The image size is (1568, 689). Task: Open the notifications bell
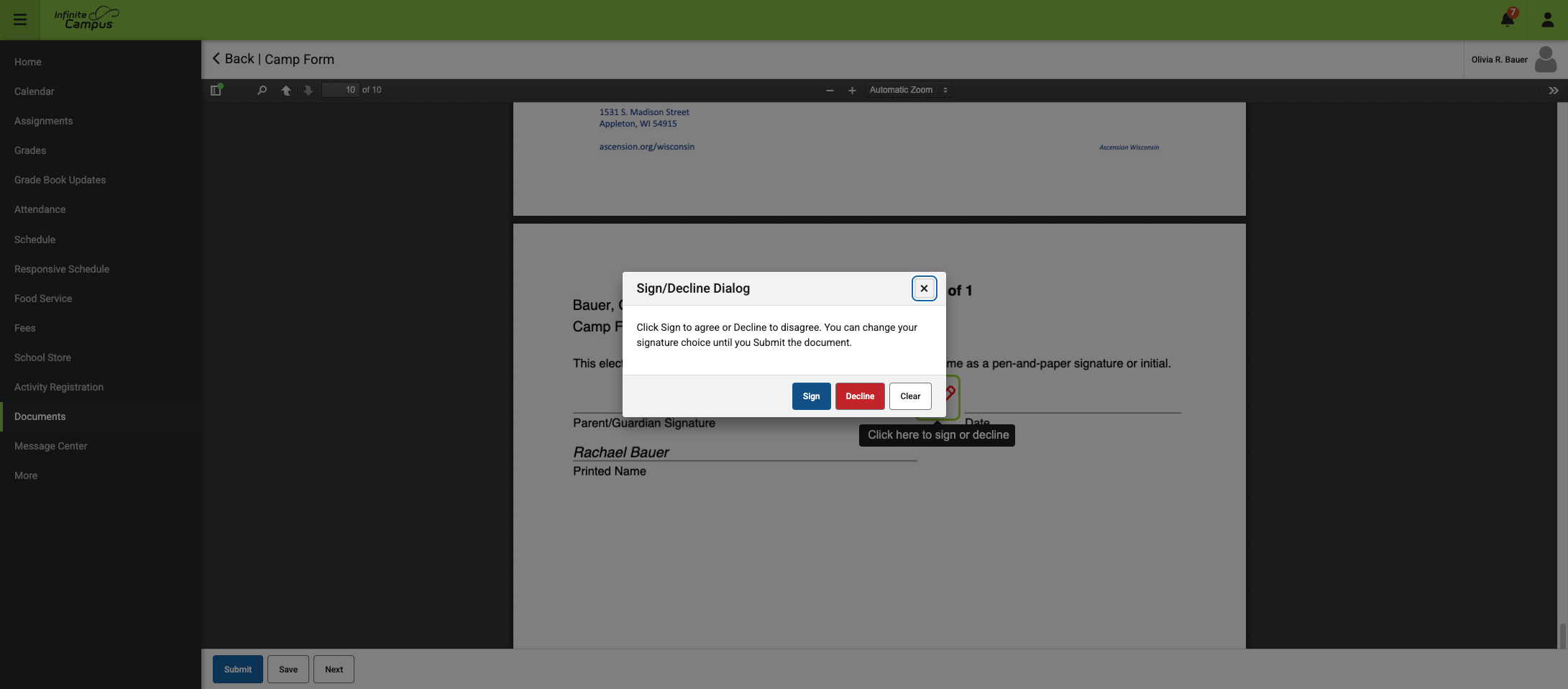pyautogui.click(x=1508, y=19)
